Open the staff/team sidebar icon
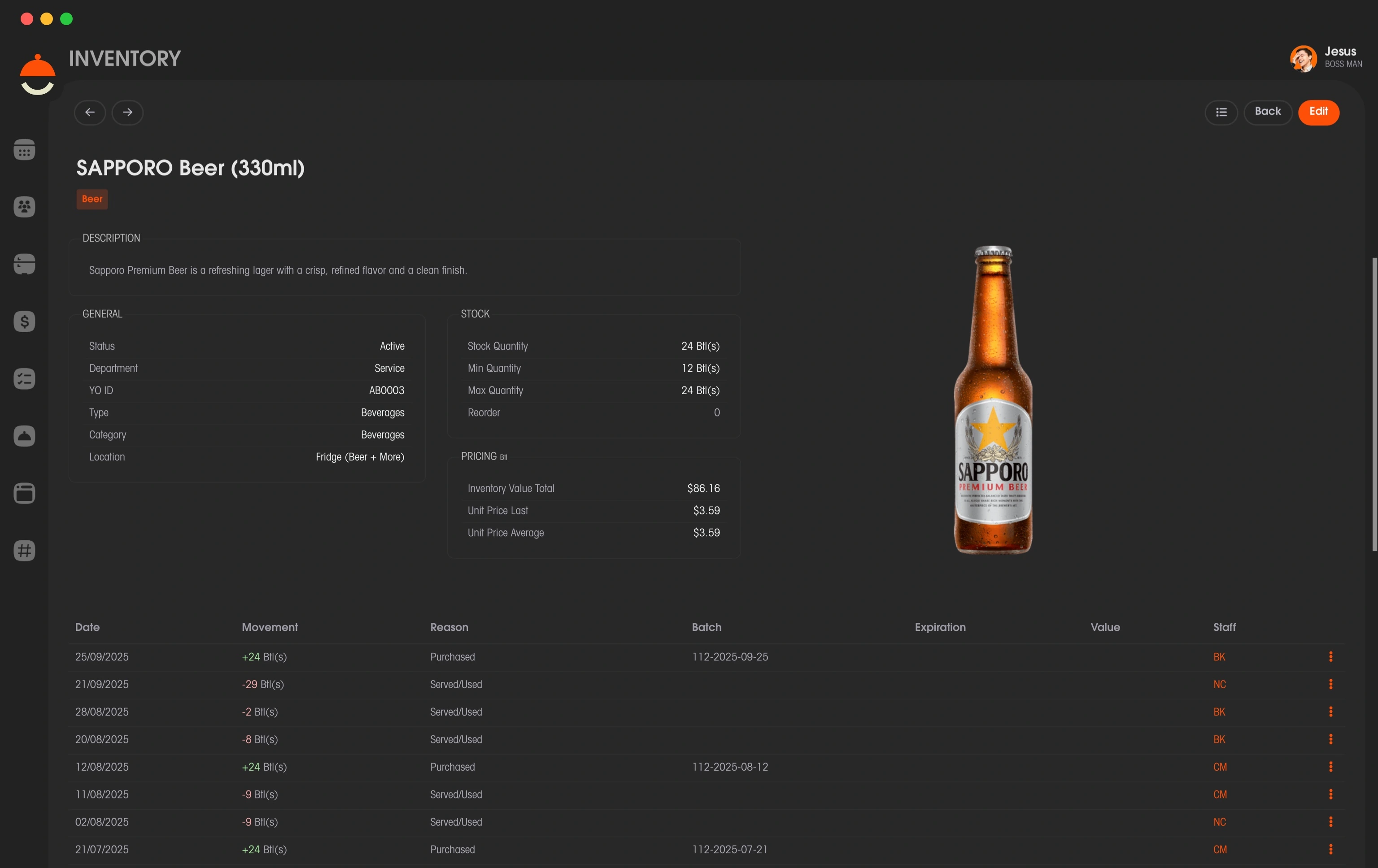The image size is (1378, 868). click(x=24, y=207)
